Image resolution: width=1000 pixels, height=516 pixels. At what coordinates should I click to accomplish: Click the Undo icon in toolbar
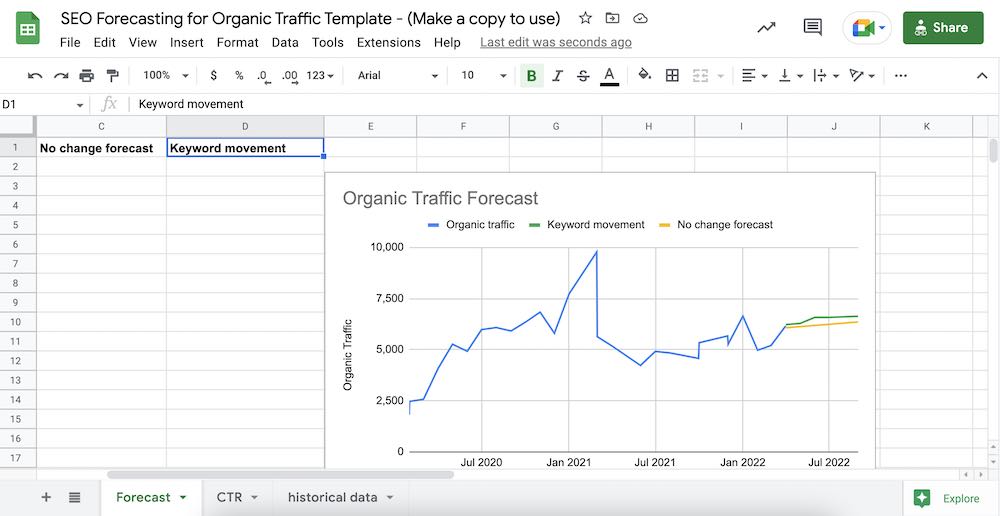pos(35,76)
